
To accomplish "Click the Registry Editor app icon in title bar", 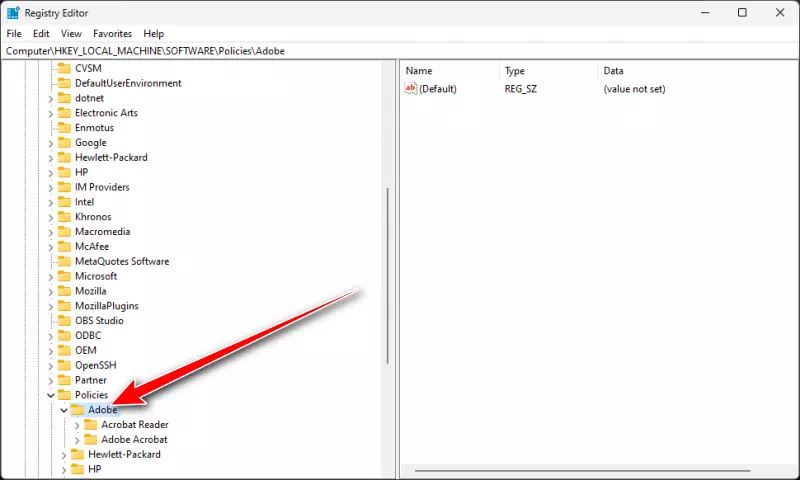I will [13, 13].
